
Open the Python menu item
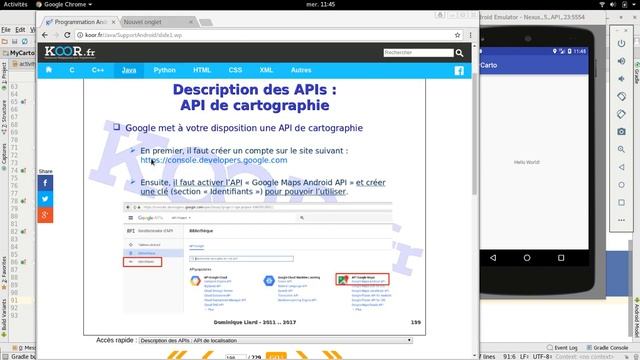pyautogui.click(x=164, y=70)
